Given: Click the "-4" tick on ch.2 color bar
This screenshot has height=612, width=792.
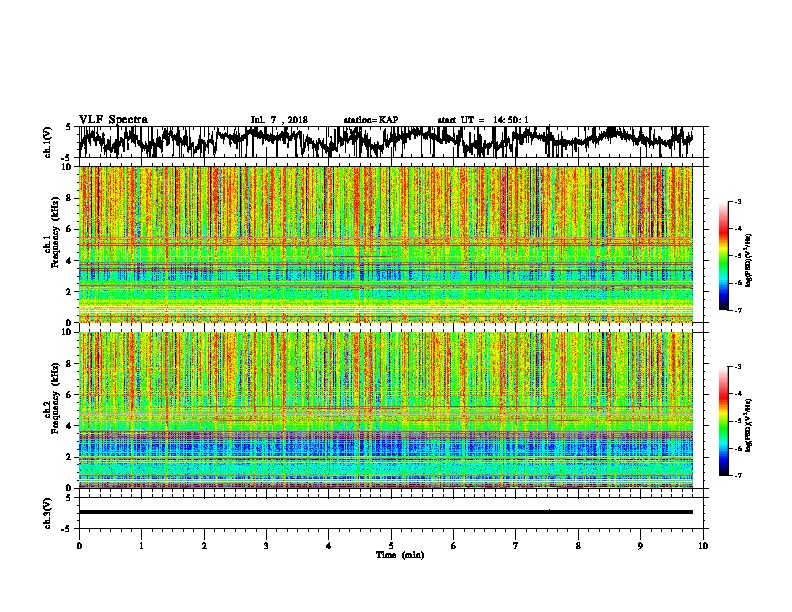Looking at the screenshot, I should pos(737,394).
